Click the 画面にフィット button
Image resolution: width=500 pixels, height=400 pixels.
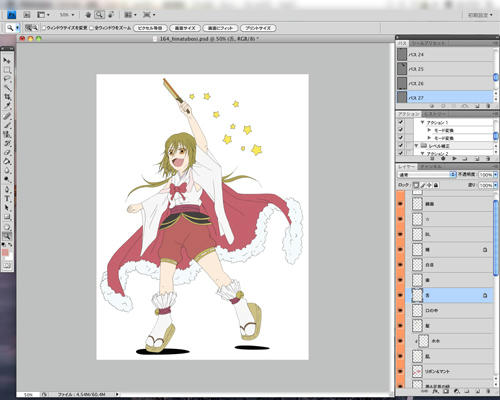[220, 28]
